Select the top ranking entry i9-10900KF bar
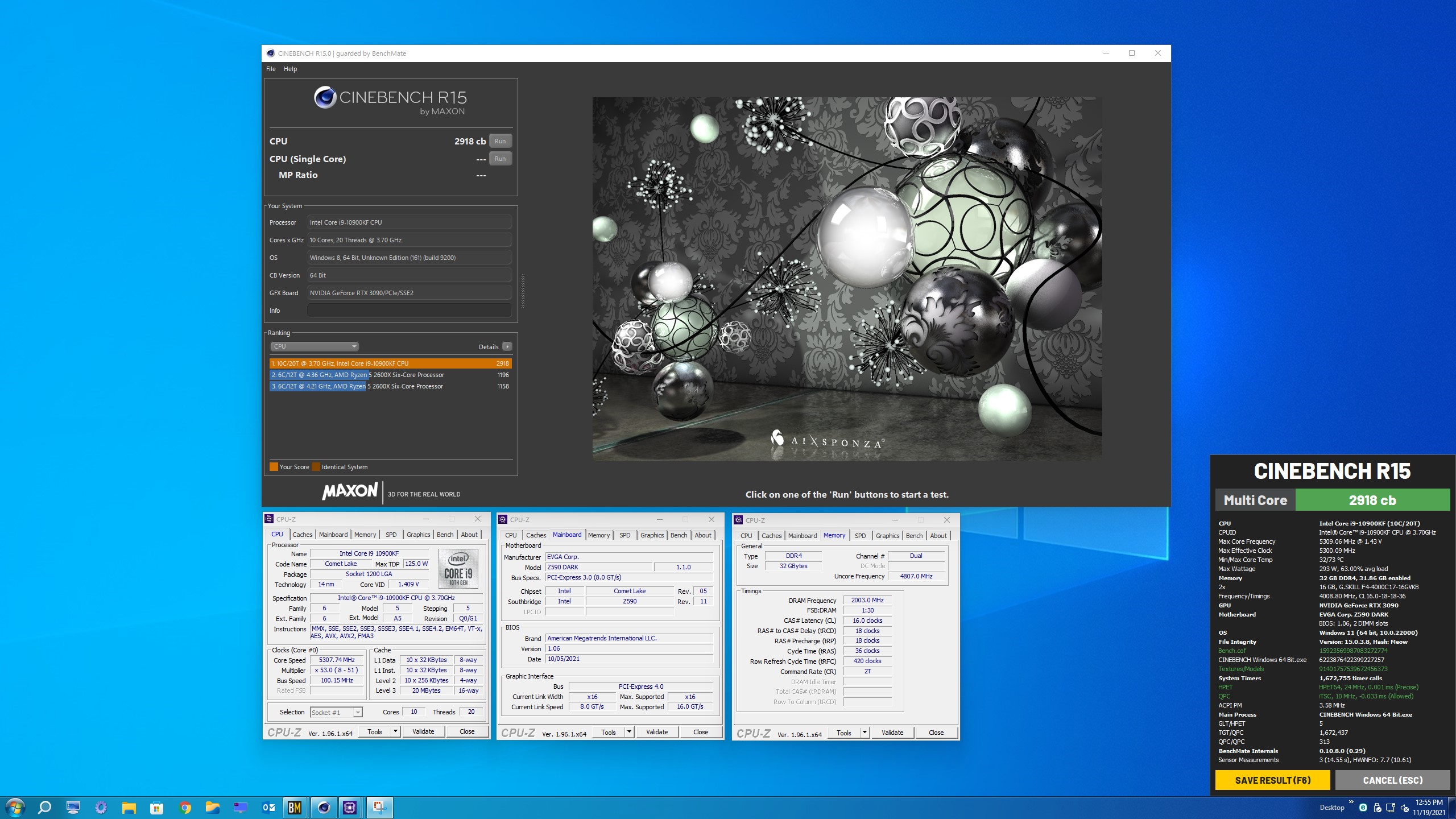 [x=390, y=363]
